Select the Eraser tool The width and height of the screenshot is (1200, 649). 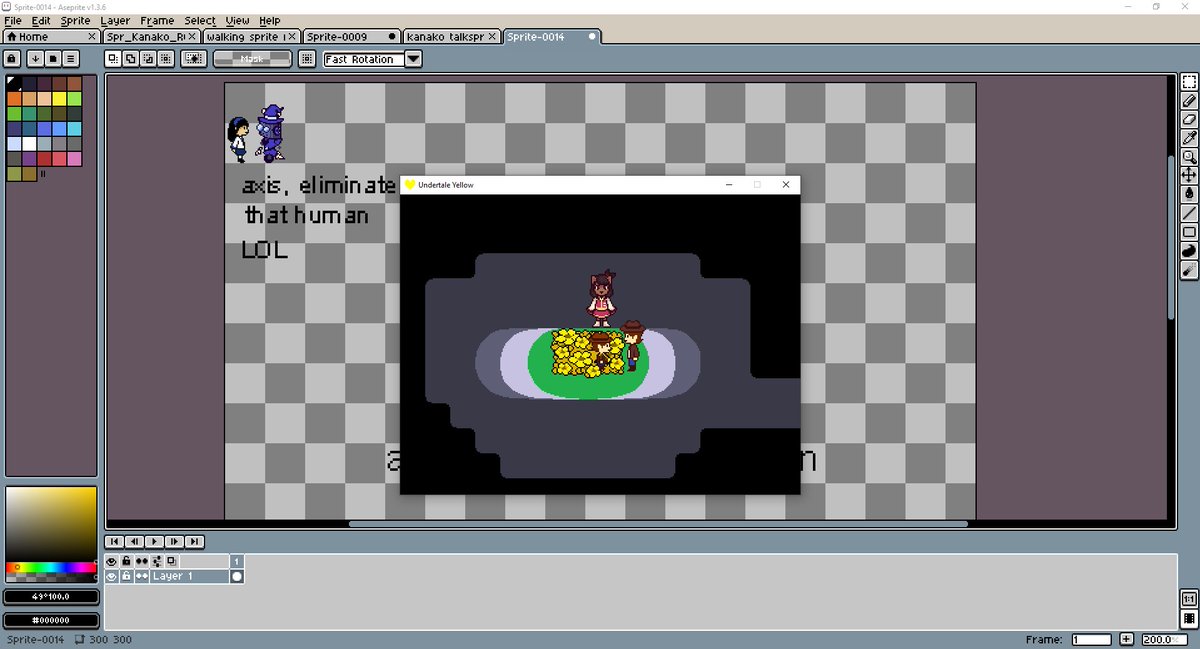1189,119
